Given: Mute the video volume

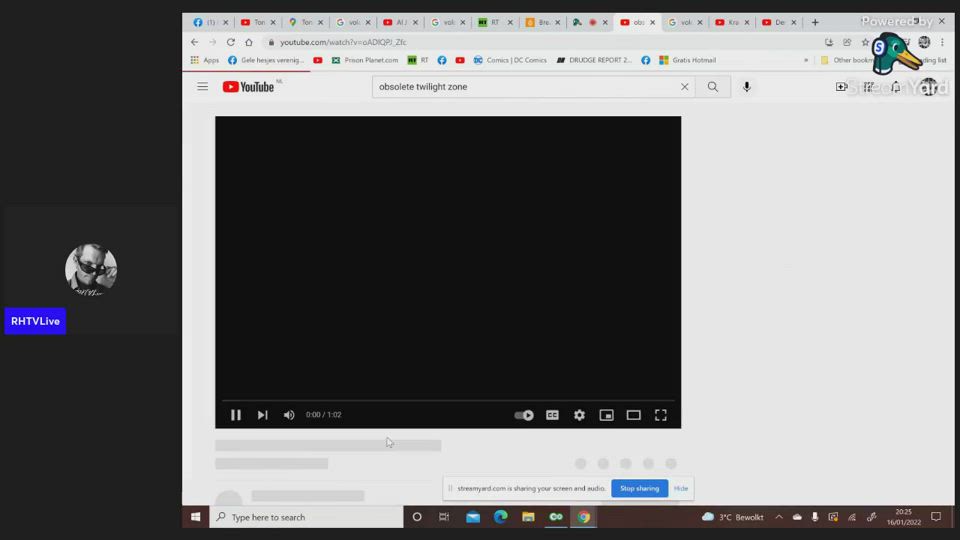Looking at the screenshot, I should coord(289,415).
